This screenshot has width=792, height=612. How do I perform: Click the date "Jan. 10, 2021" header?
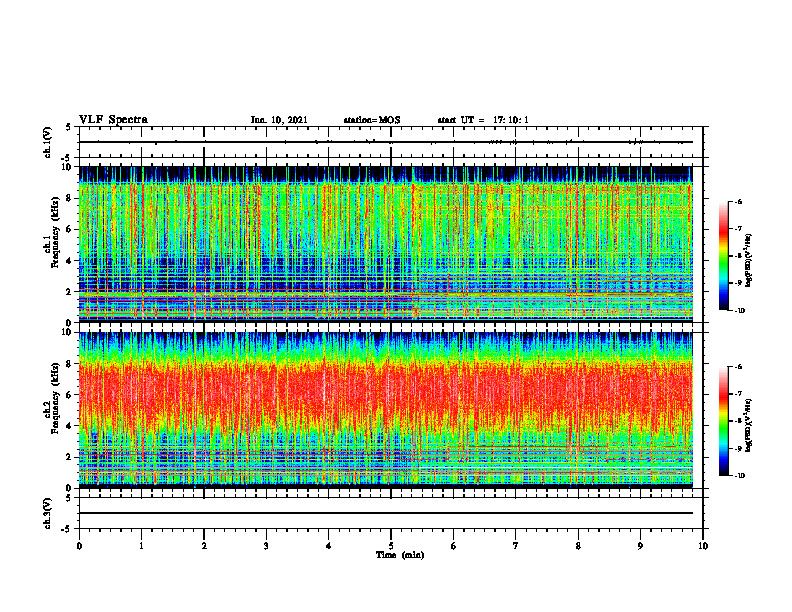tap(279, 120)
